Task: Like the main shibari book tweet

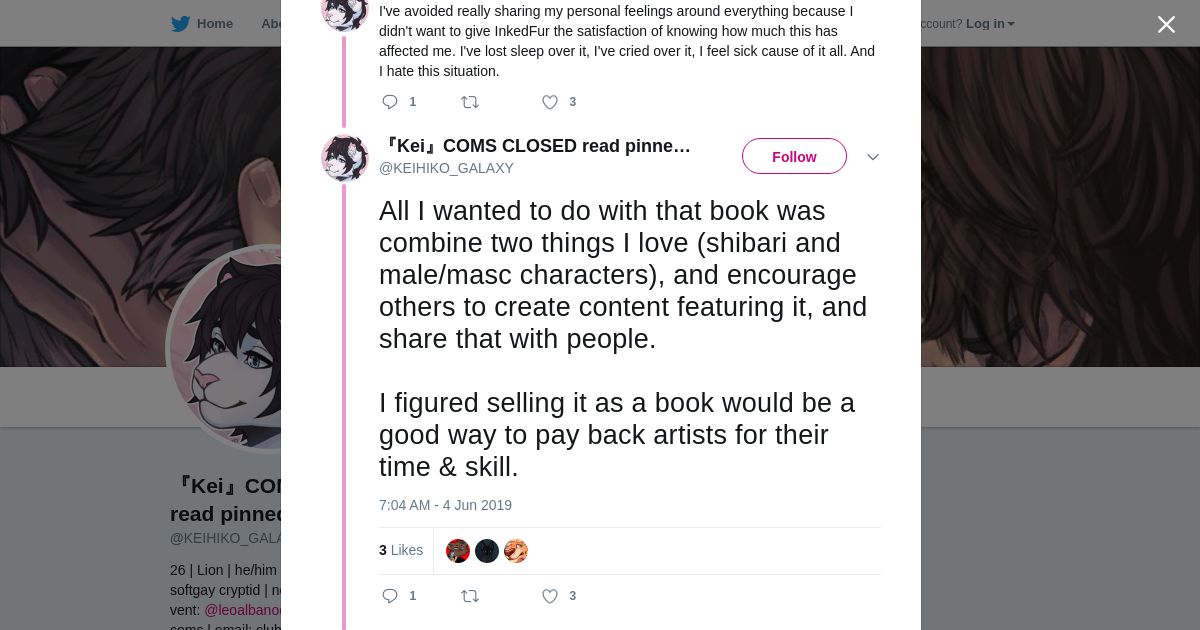Action: click(550, 596)
